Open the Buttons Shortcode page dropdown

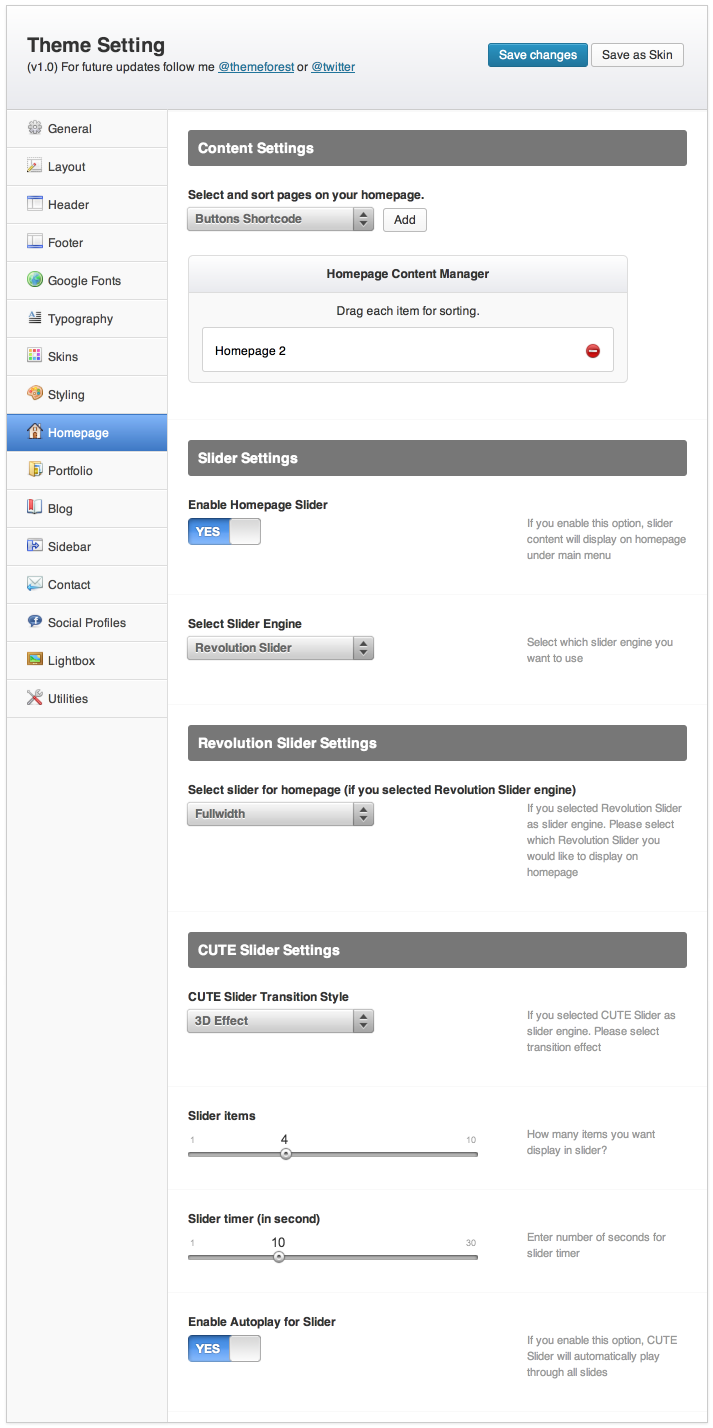tap(280, 219)
